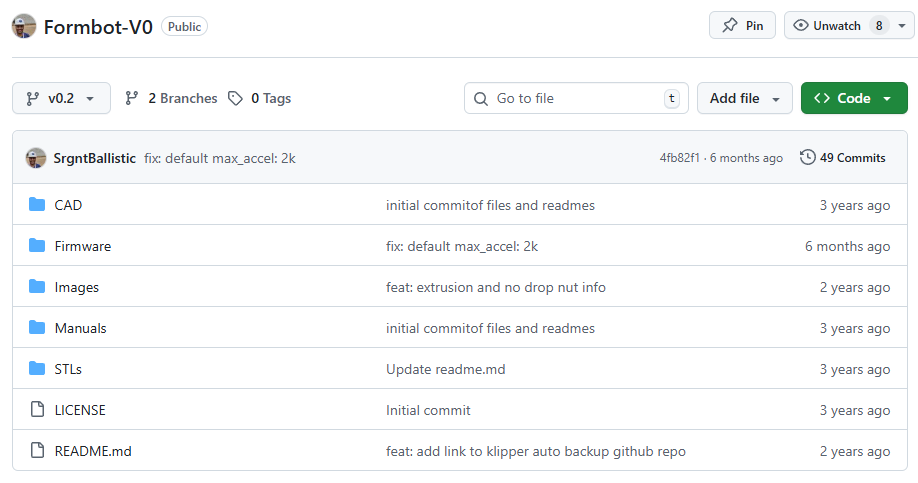Click '3 years ago' in the CAD row
The image size is (918, 483).
tap(855, 205)
